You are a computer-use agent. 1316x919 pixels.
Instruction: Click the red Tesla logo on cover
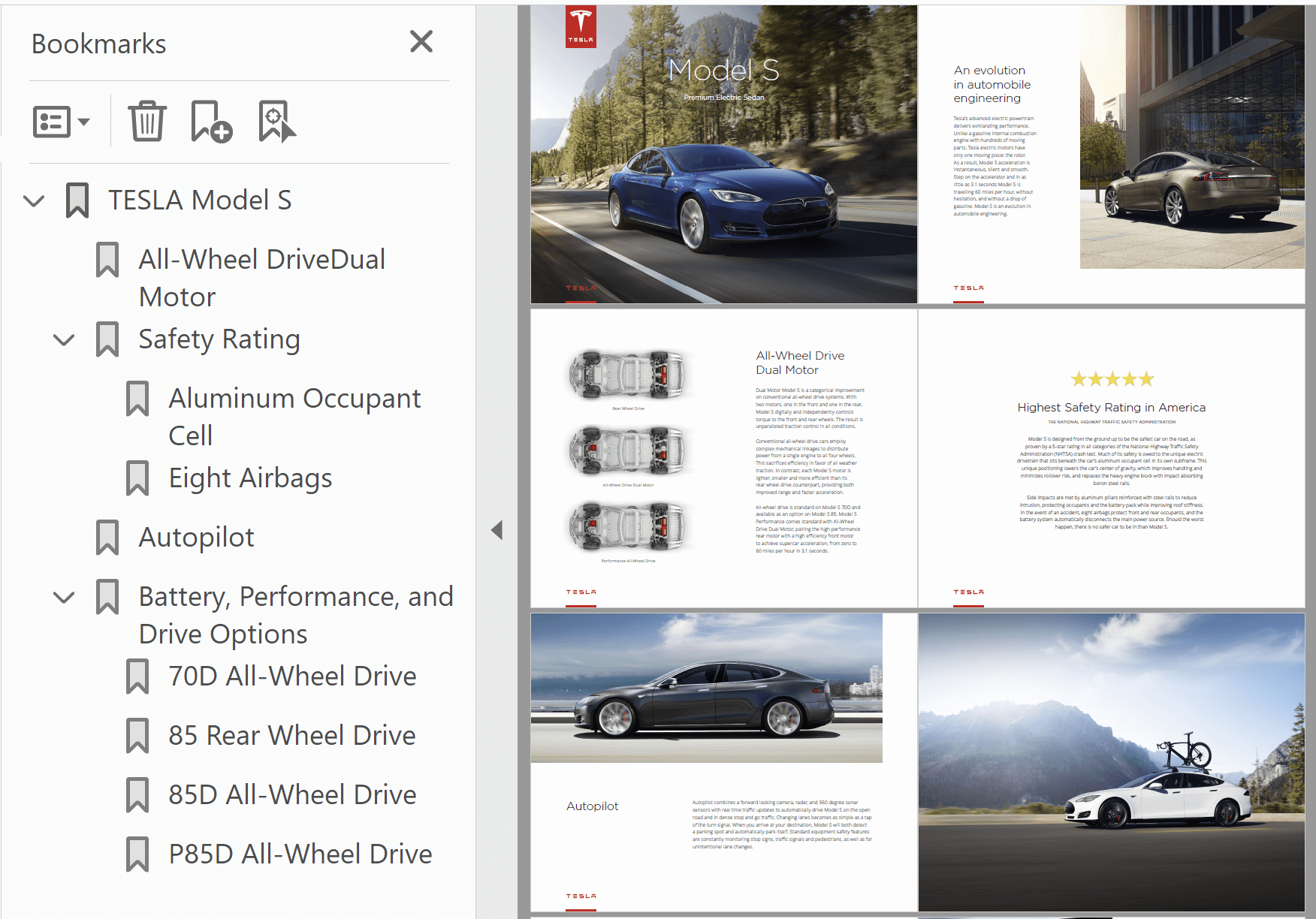(581, 27)
